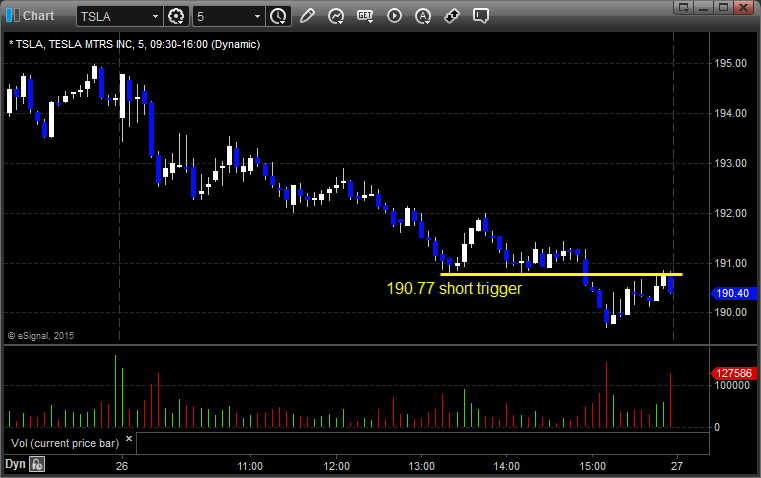Click the 15:00 time axis label
761x478 pixels.
593,466
